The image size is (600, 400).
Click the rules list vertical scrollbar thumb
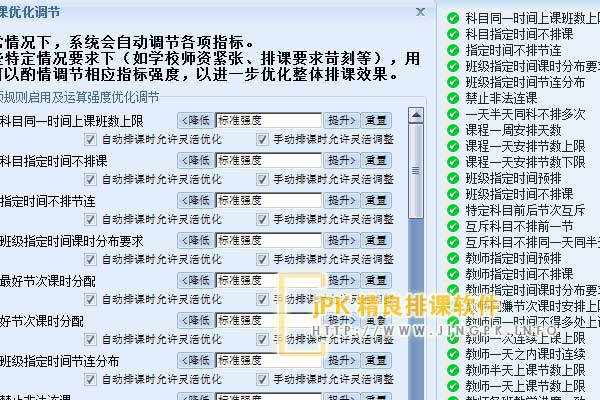tap(416, 170)
